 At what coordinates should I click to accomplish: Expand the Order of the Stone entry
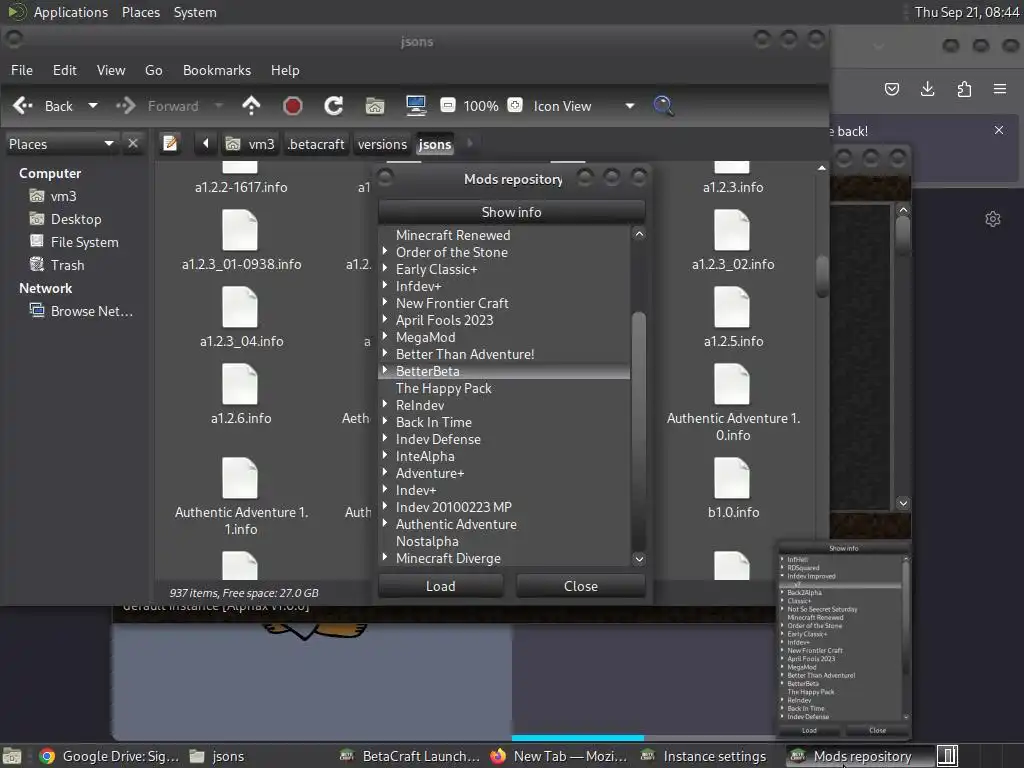385,251
